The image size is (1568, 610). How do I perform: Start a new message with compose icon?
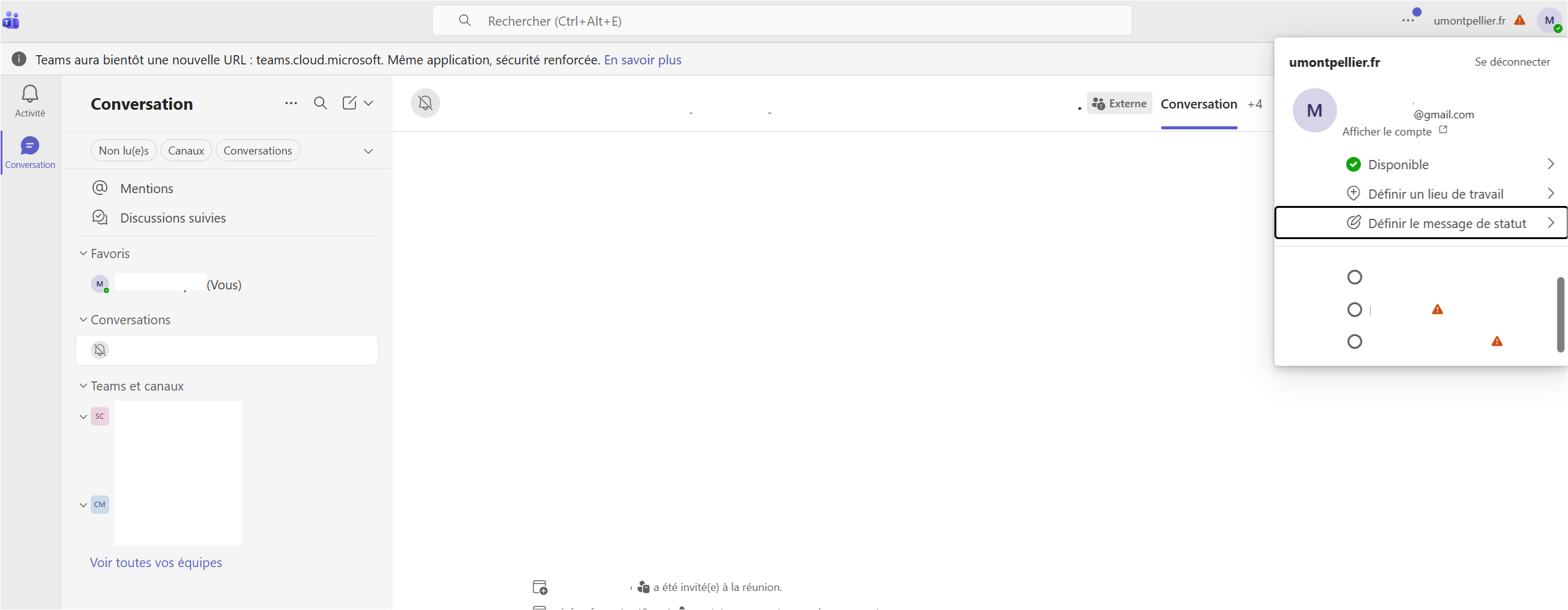349,103
